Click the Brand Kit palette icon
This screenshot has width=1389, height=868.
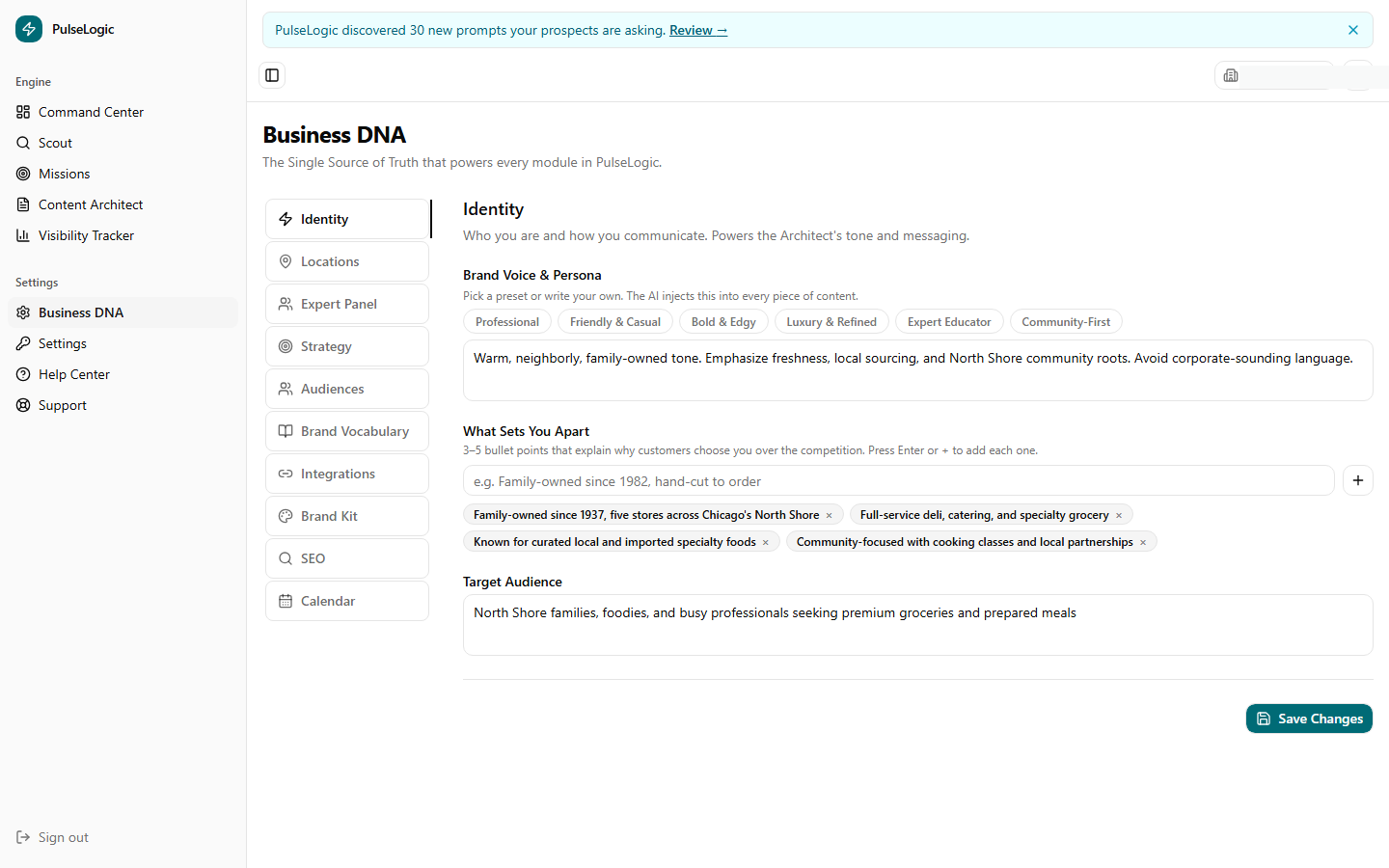pyautogui.click(x=286, y=516)
